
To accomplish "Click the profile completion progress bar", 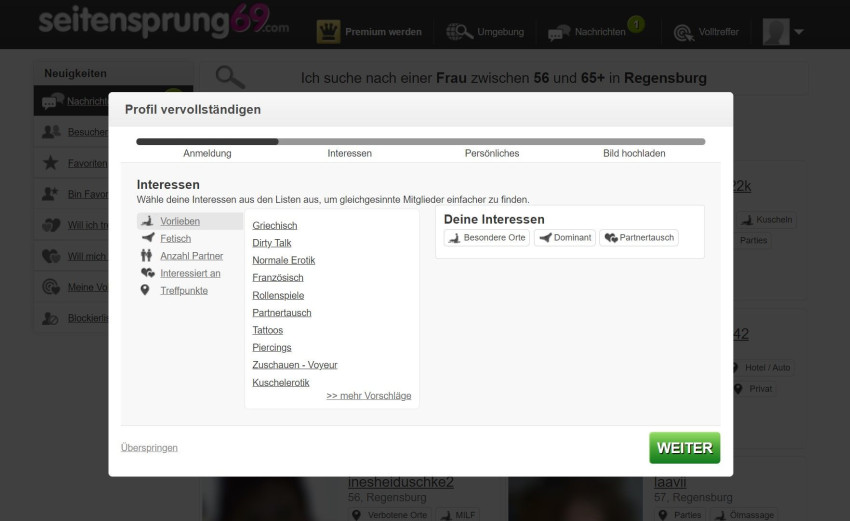I will pos(421,141).
